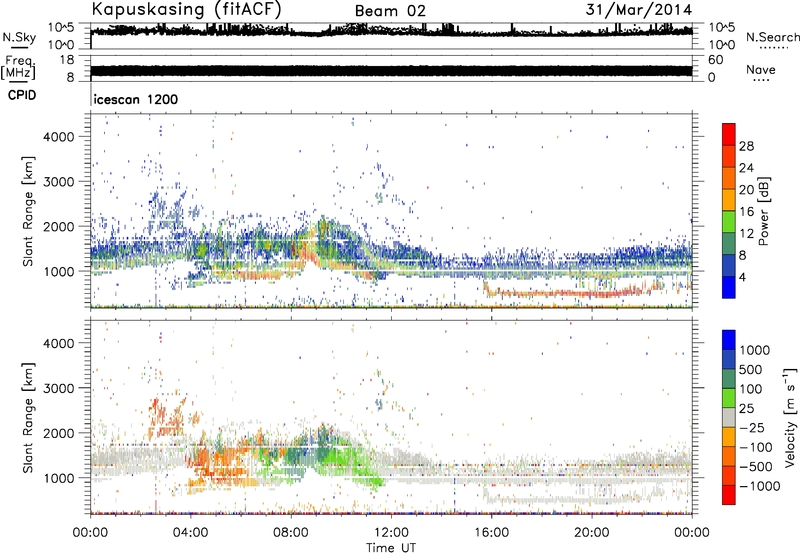Click the "25" label on velocity color bar

(x=747, y=408)
